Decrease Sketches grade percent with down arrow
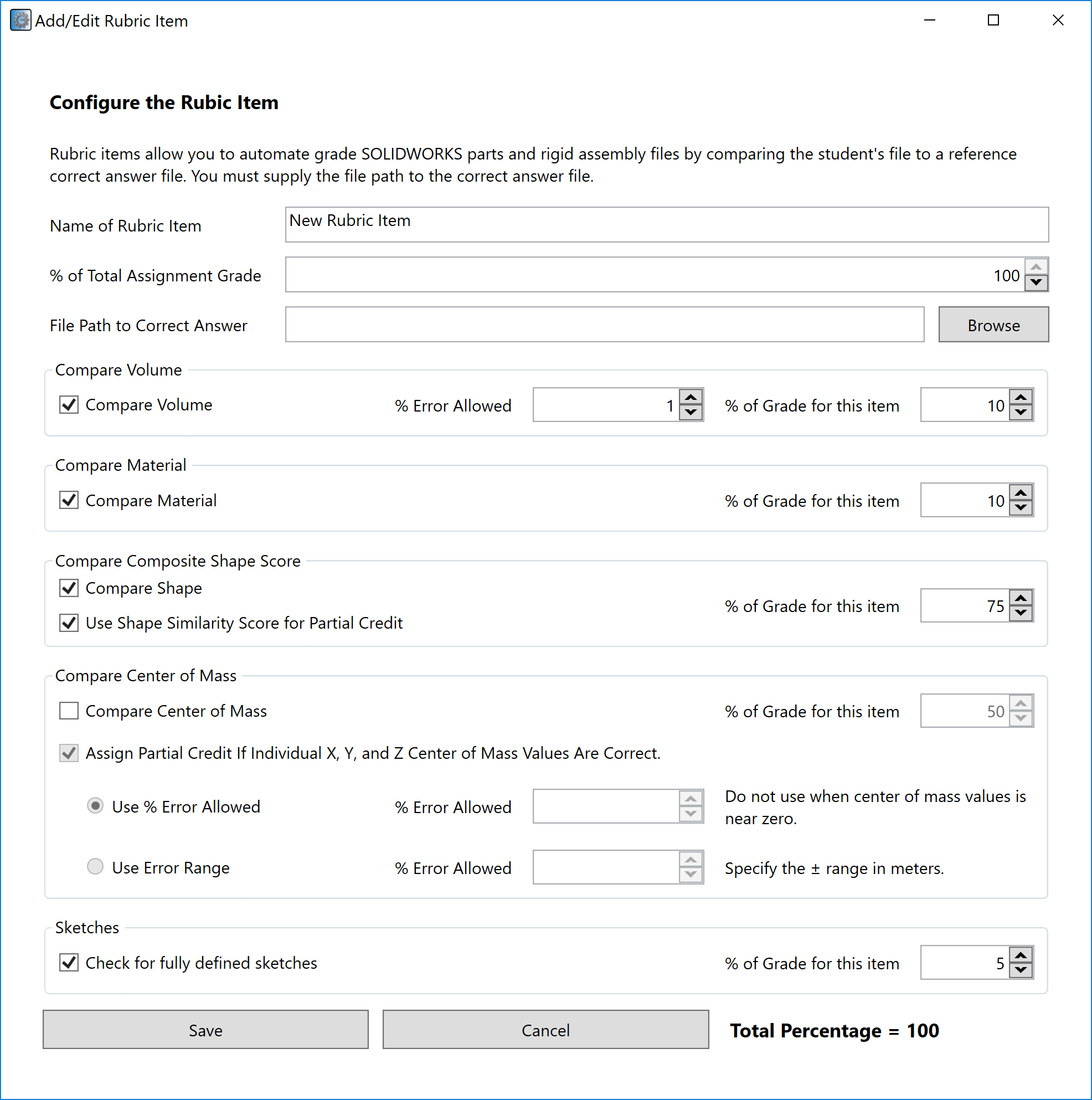This screenshot has width=1092, height=1100. pyautogui.click(x=1021, y=970)
